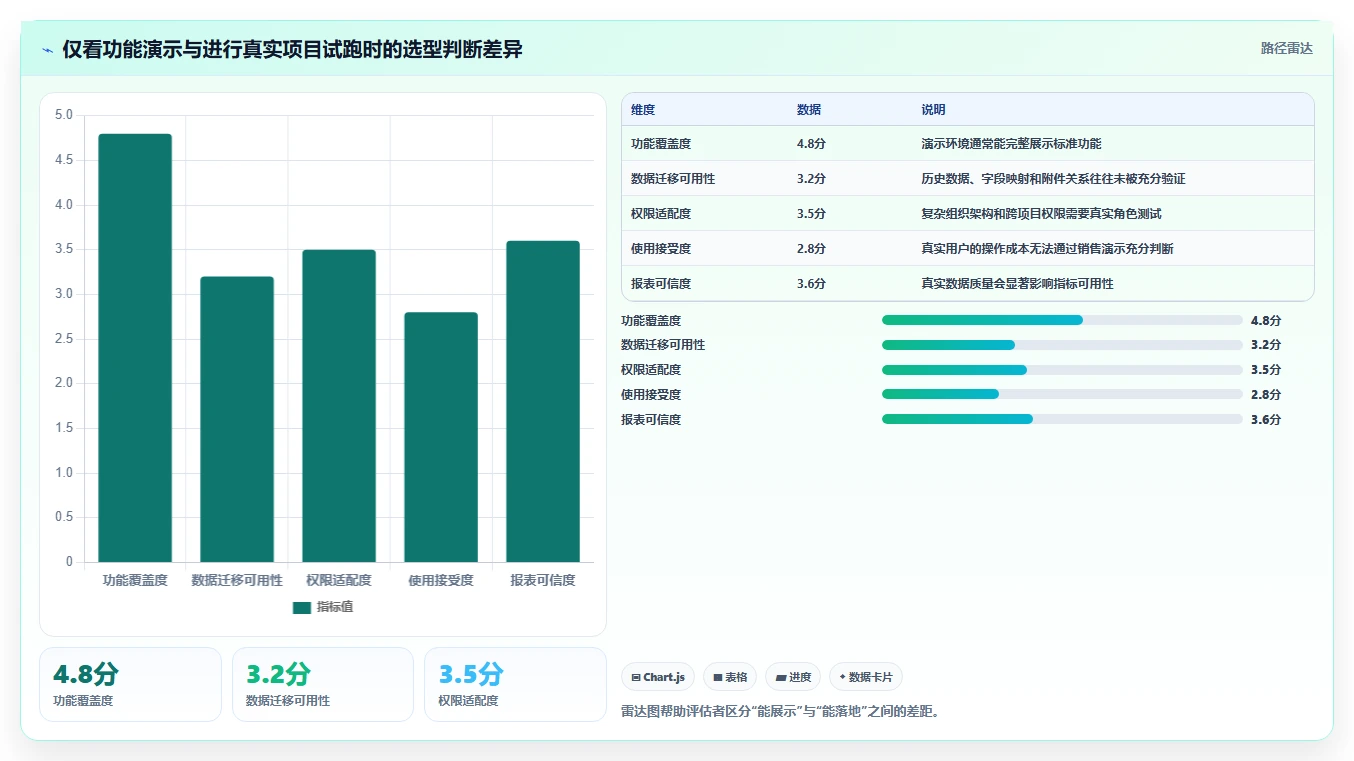
Task: Click the 功能覆盖度 progress bar
Action: pos(1062,320)
